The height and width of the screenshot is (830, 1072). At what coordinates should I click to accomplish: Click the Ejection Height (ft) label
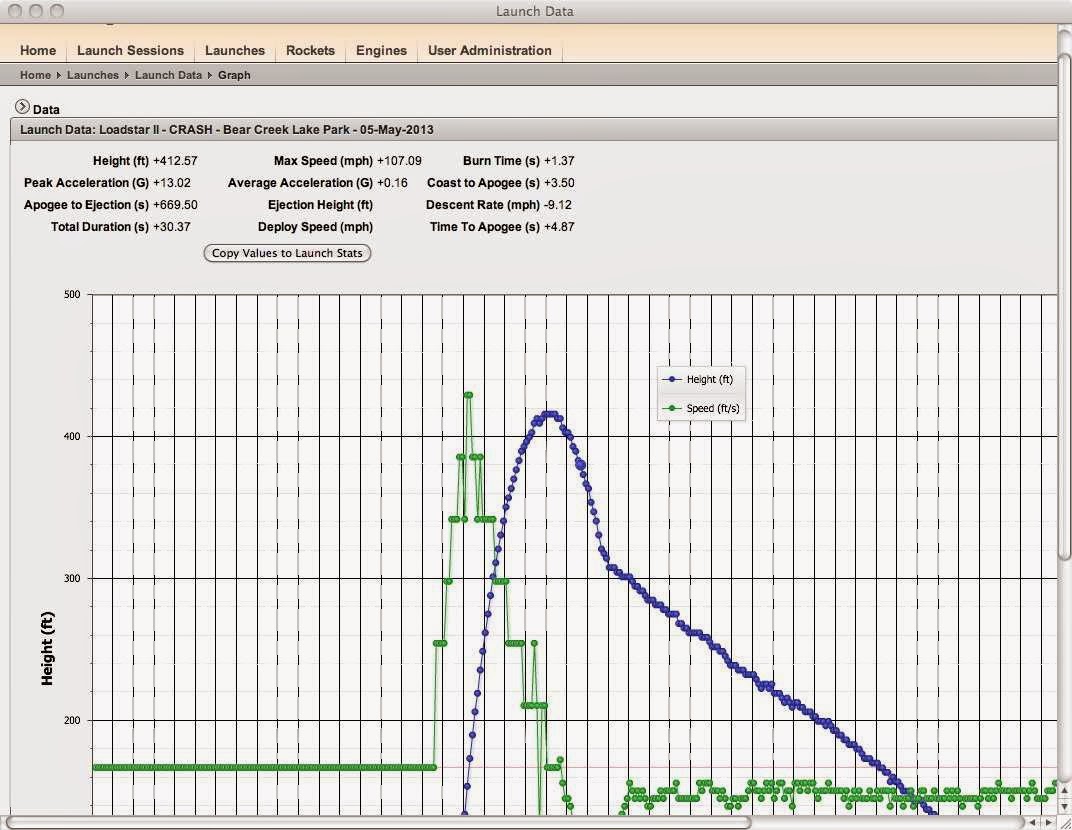tap(320, 204)
